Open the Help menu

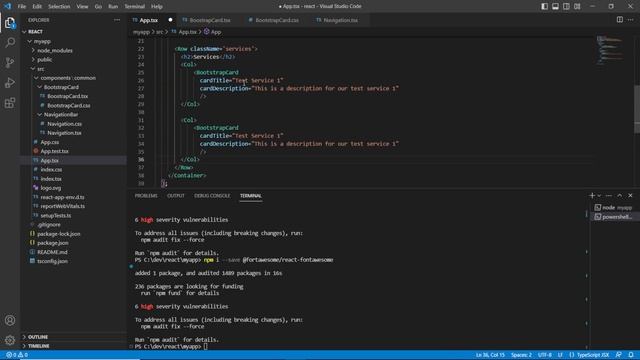[x=157, y=7]
